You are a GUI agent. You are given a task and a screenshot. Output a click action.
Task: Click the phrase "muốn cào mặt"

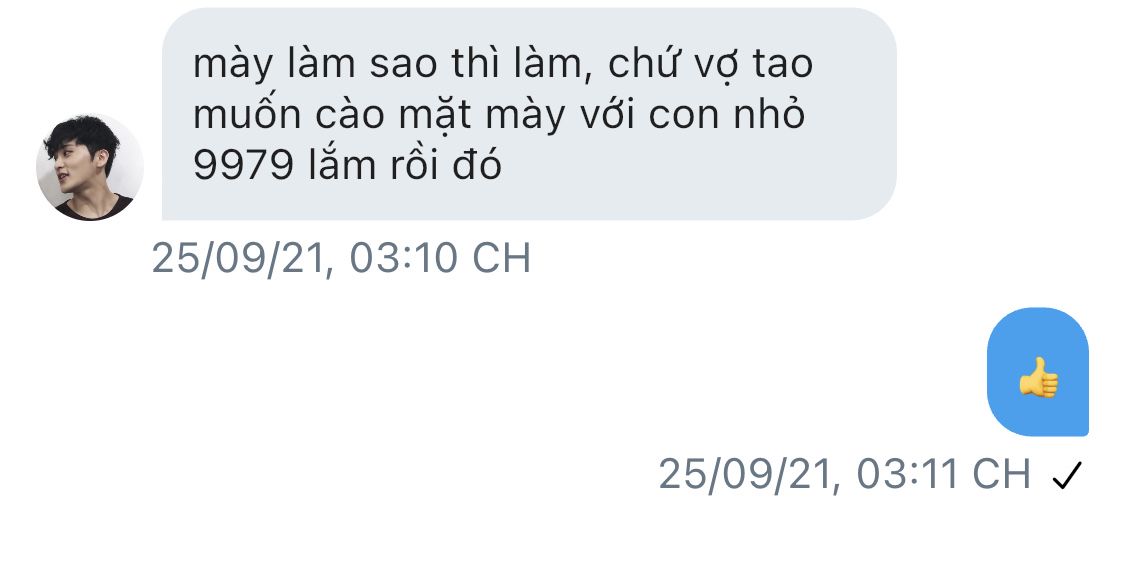point(334,115)
